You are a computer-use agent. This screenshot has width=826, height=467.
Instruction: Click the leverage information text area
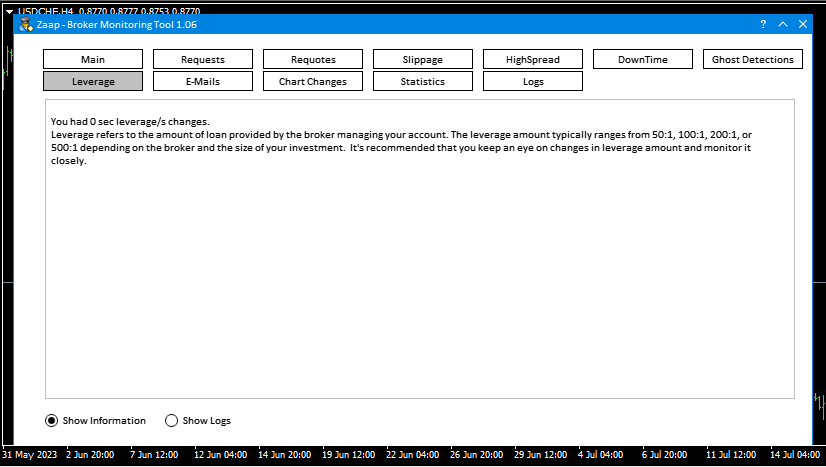pyautogui.click(x=420, y=249)
